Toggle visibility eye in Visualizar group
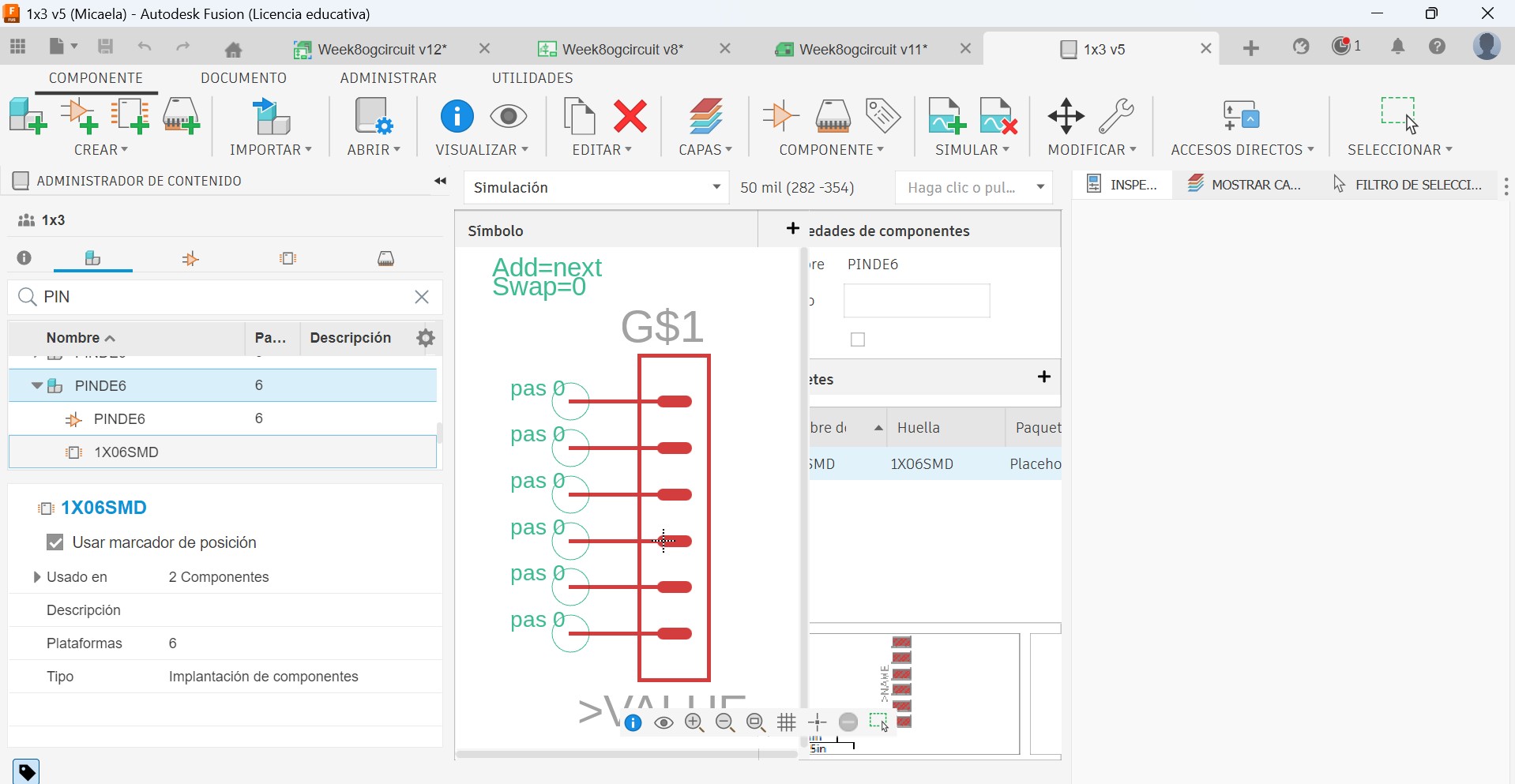Image resolution: width=1515 pixels, height=784 pixels. click(x=509, y=117)
